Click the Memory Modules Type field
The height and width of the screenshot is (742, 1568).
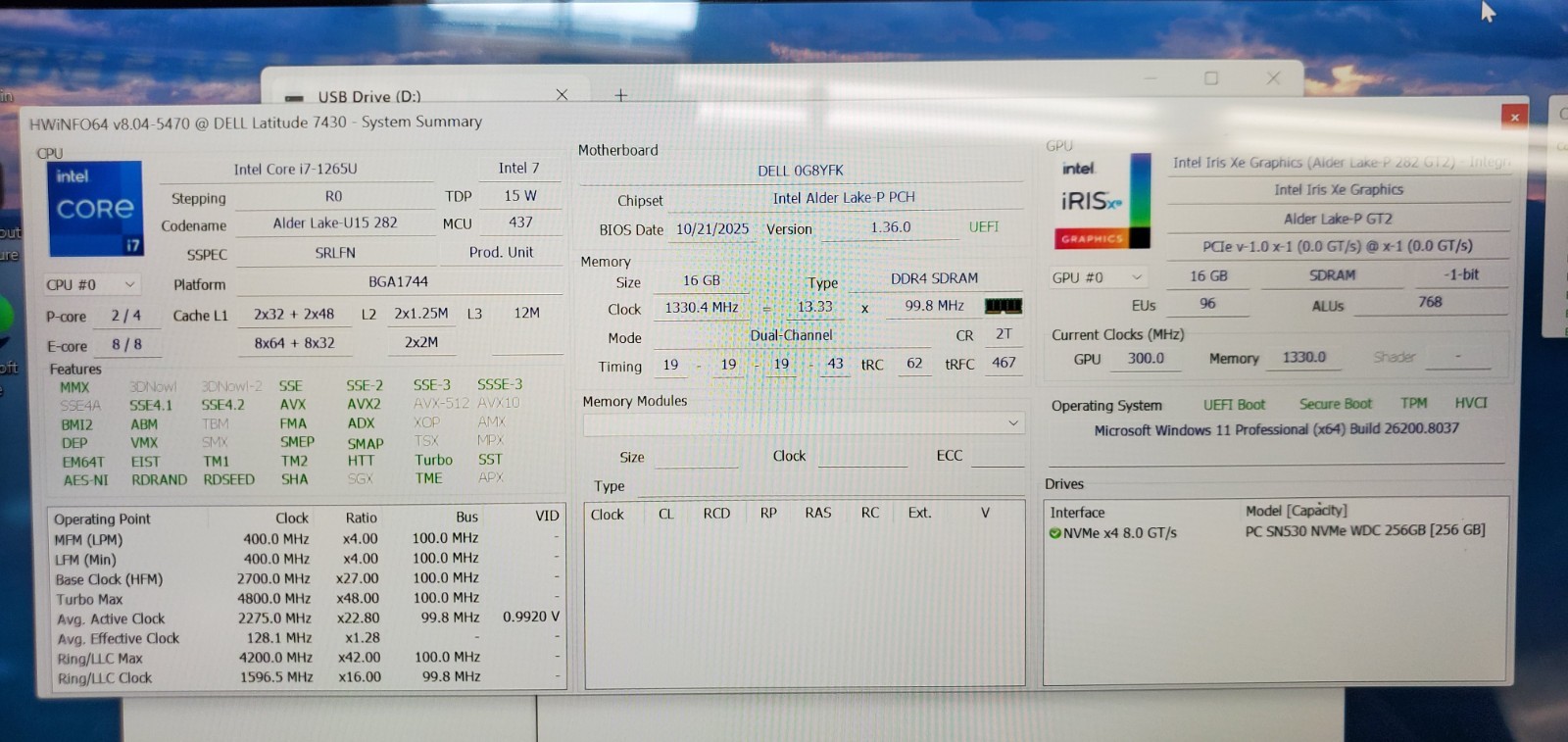831,486
